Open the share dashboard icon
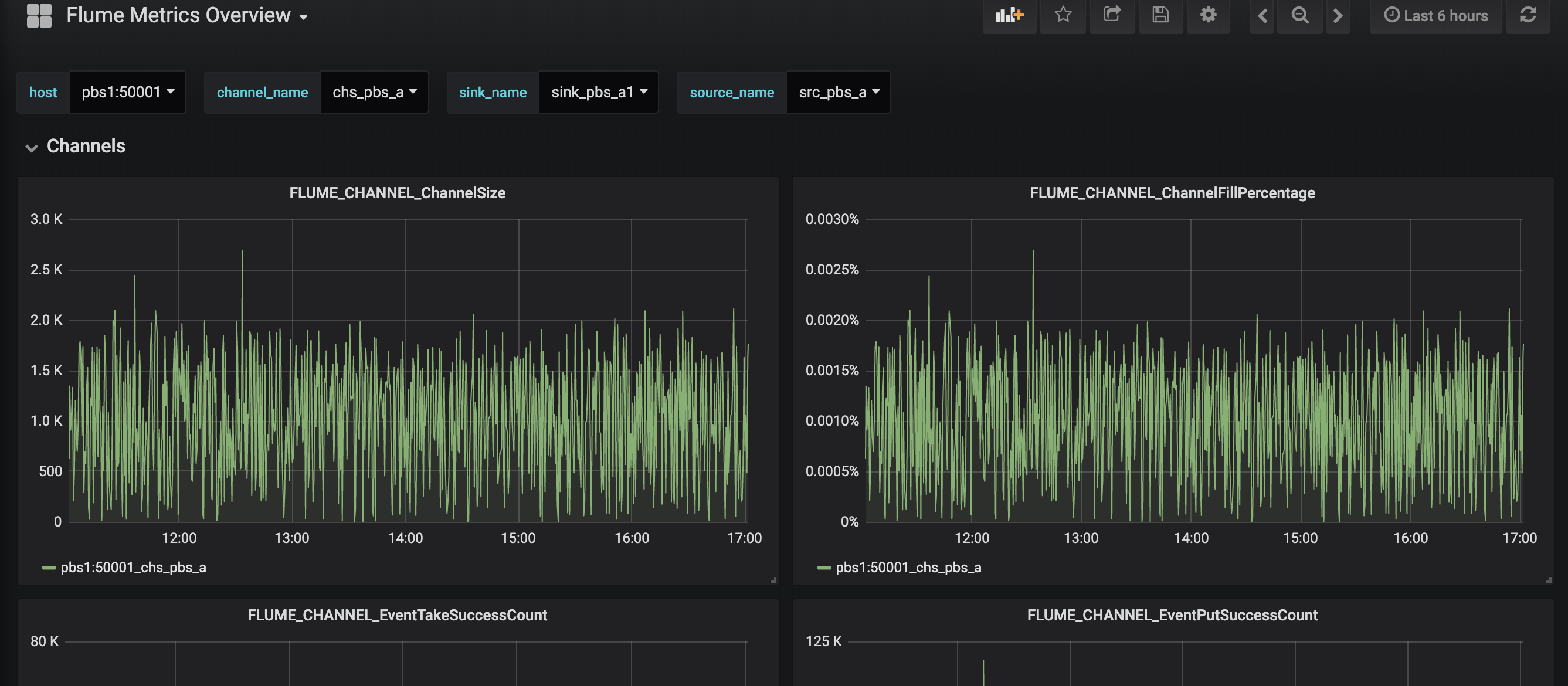Image resolution: width=1568 pixels, height=686 pixels. tap(1111, 15)
